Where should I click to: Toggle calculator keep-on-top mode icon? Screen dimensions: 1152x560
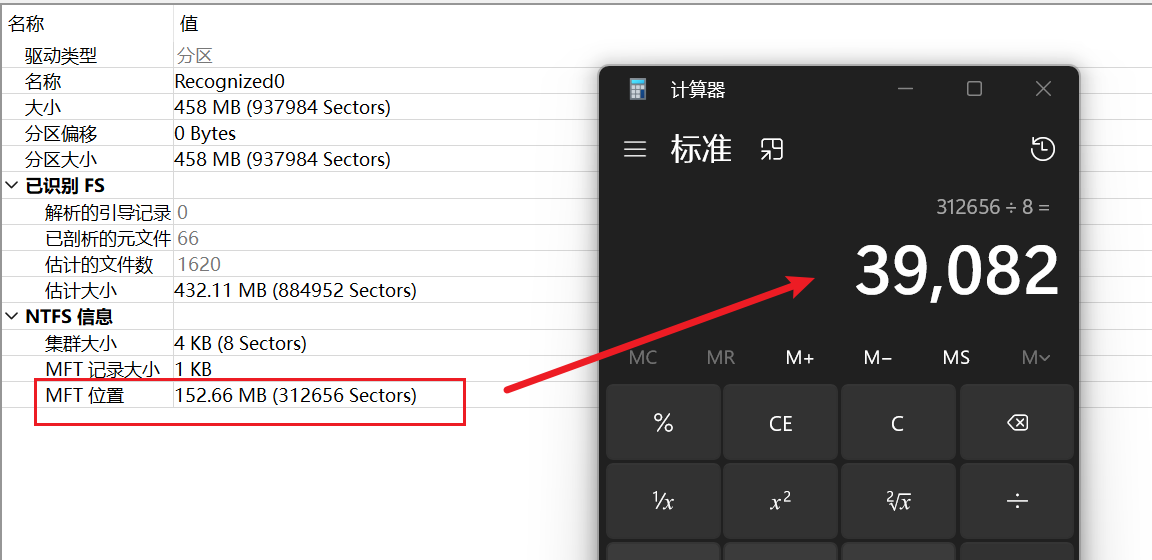[771, 149]
